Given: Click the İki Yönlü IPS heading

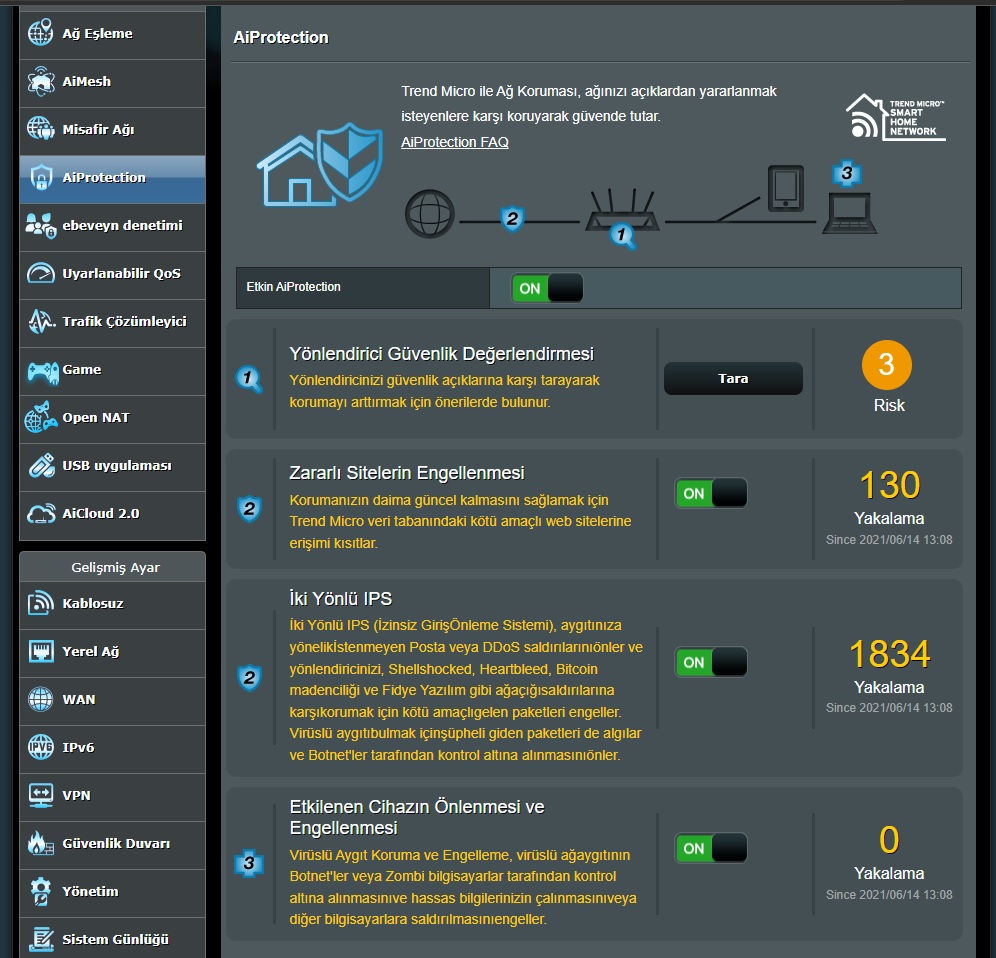Looking at the screenshot, I should click(x=340, y=598).
